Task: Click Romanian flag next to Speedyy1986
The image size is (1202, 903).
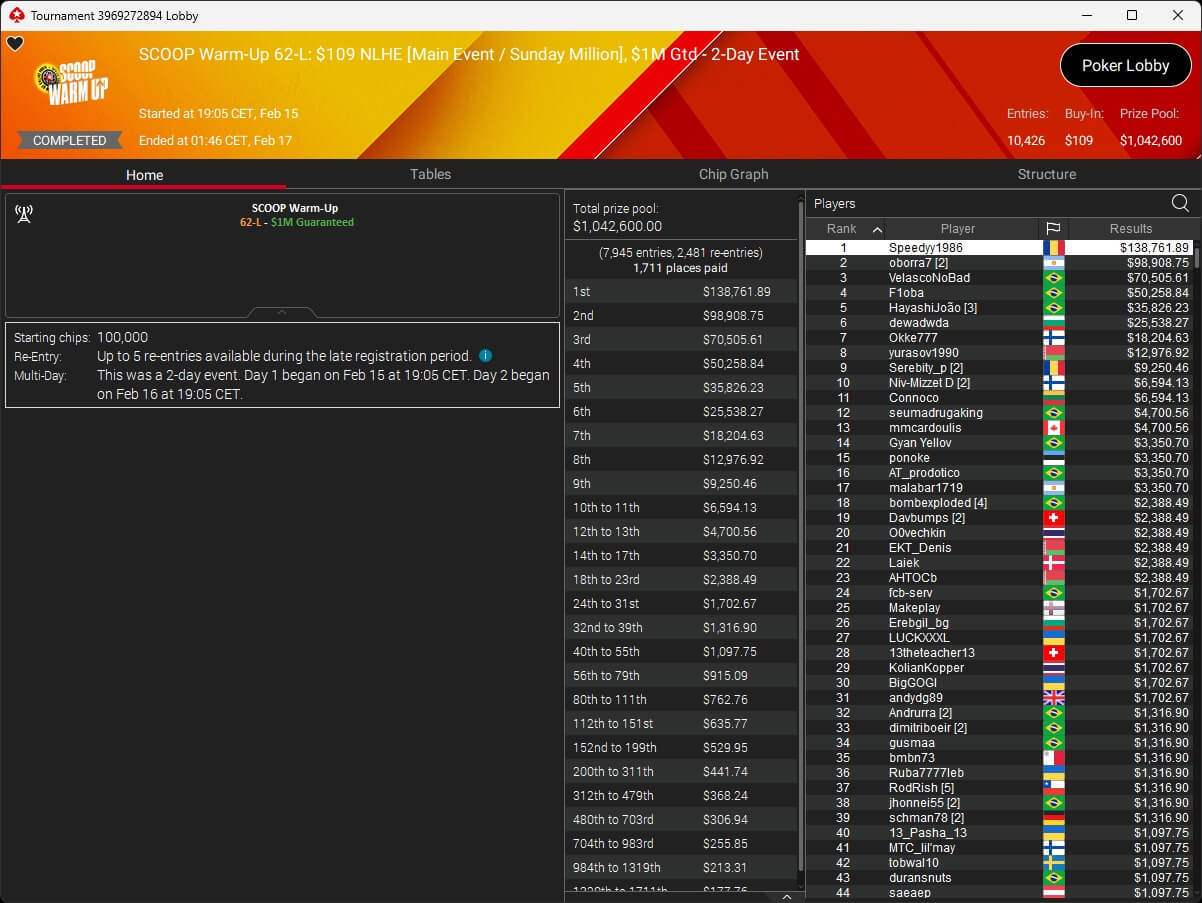Action: [1053, 248]
